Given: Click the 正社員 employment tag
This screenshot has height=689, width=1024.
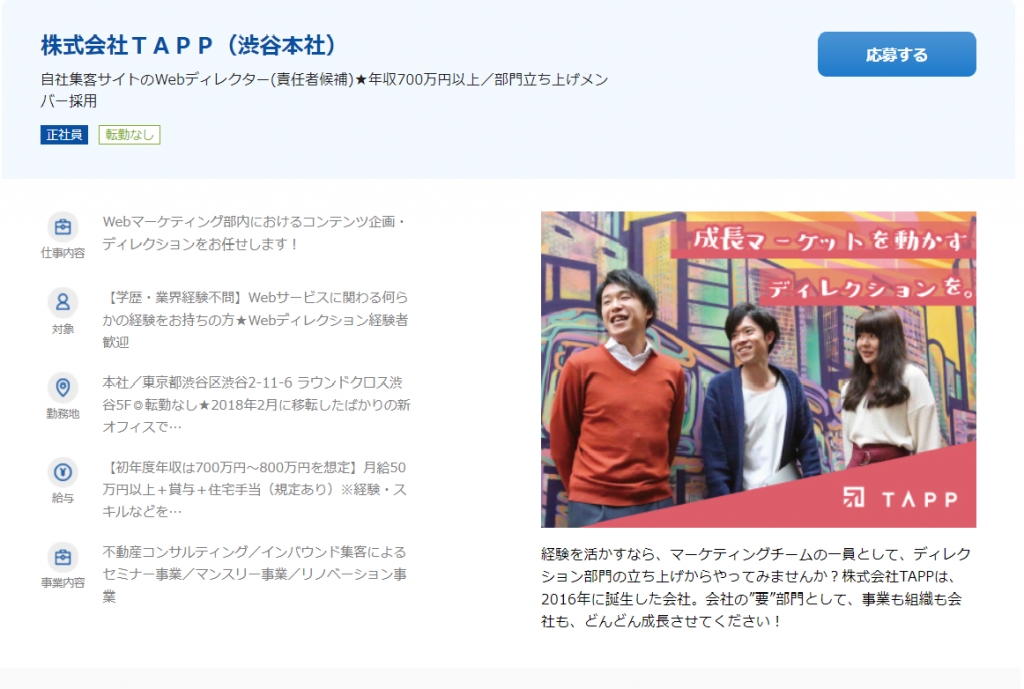Looking at the screenshot, I should [x=64, y=135].
